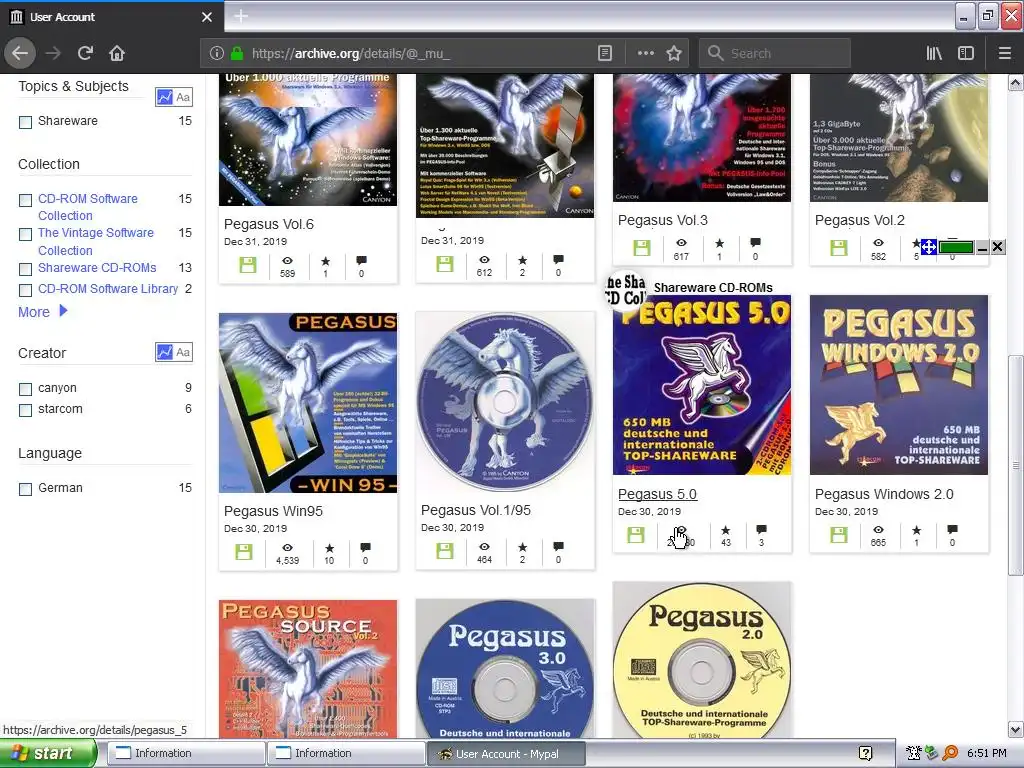
Task: Open the browser home page
Action: tap(117, 53)
